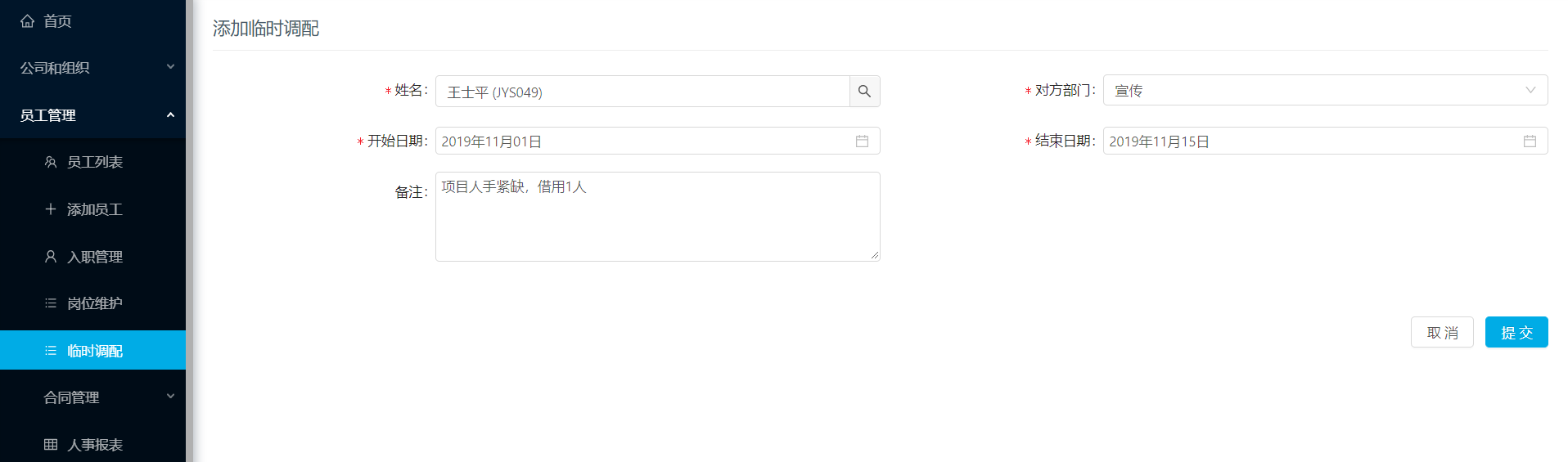1568x462 pixels.
Task: Open the 对方部门 dropdown
Action: [1325, 91]
